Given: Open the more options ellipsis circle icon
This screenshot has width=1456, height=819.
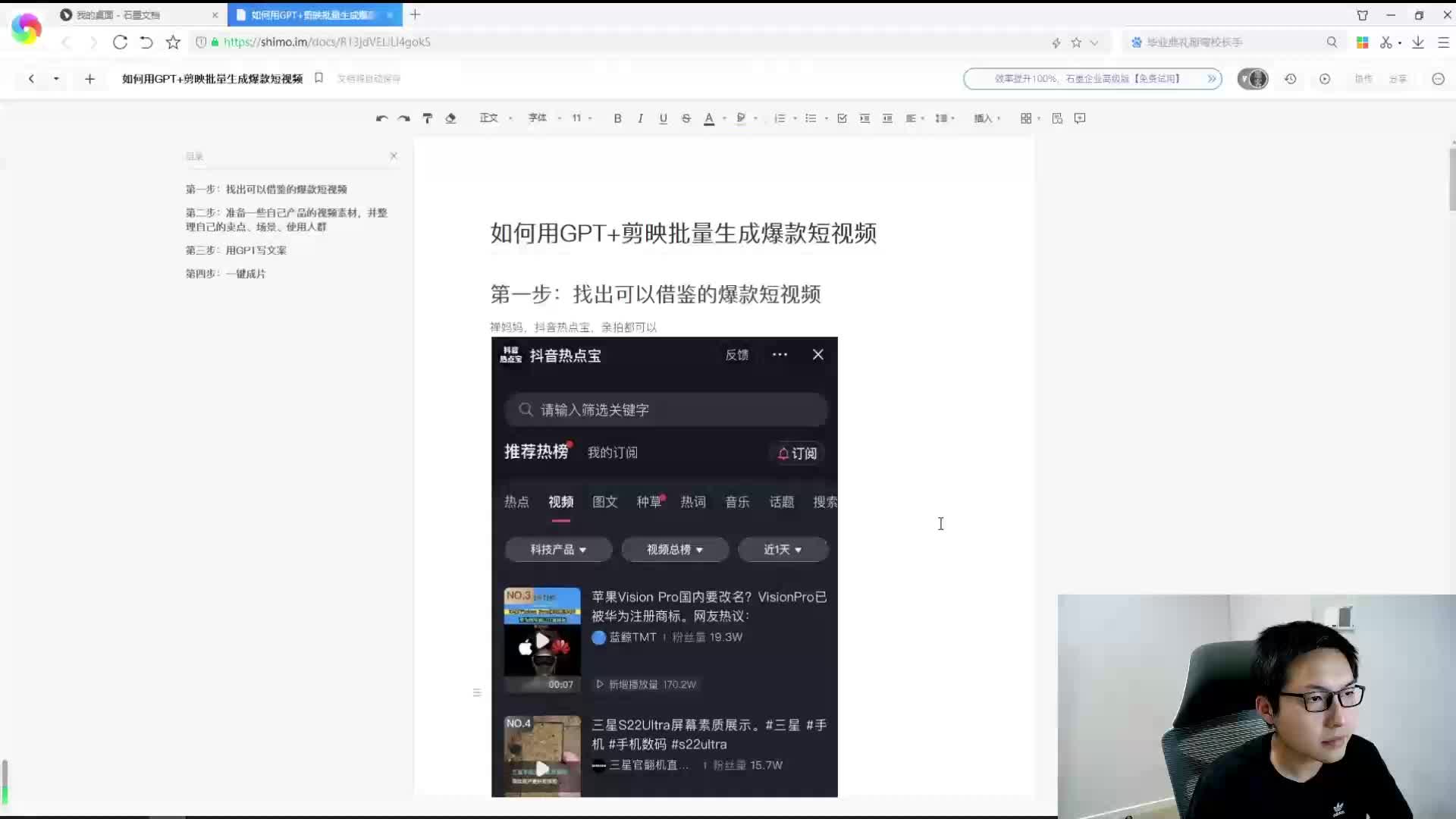Looking at the screenshot, I should (1438, 78).
